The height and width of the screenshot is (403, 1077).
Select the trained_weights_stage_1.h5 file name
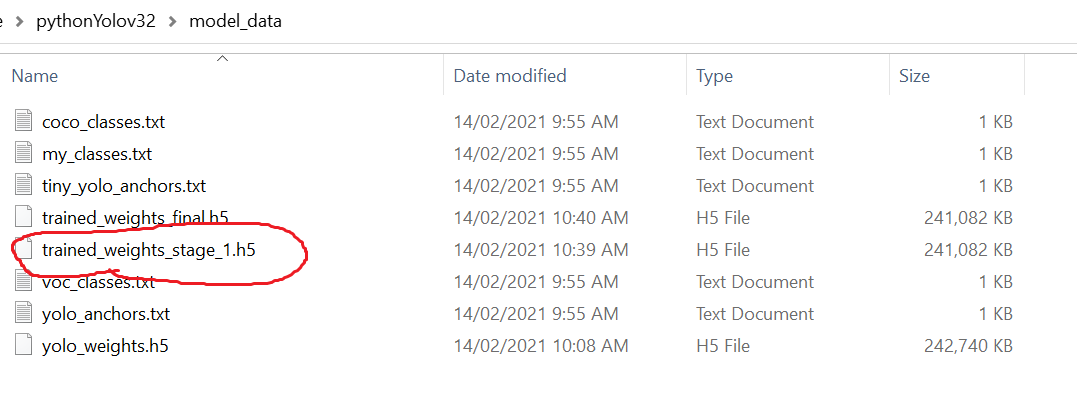coord(149,250)
